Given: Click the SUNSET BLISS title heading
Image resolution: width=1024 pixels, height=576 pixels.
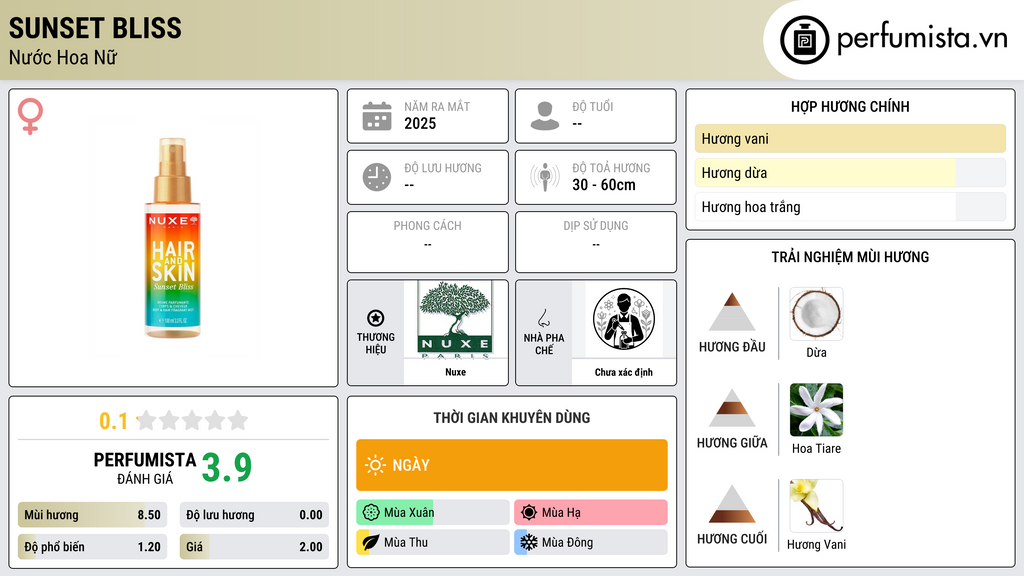Looking at the screenshot, I should coord(95,28).
